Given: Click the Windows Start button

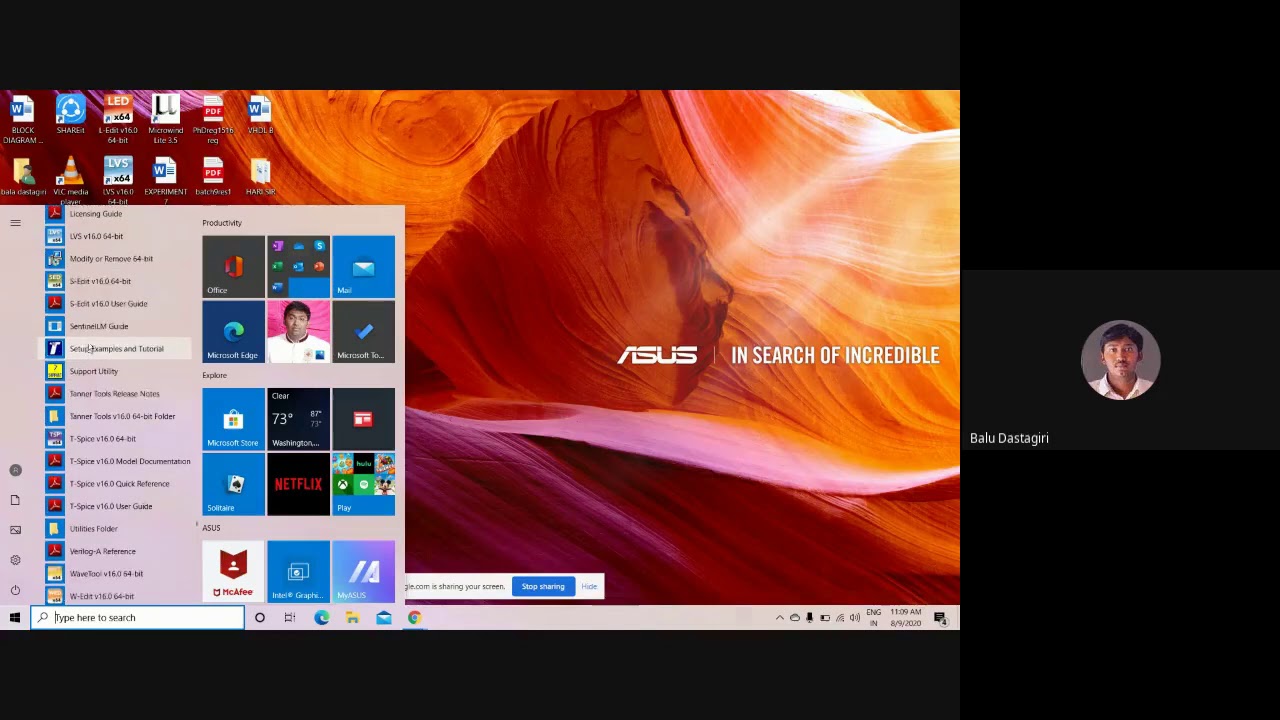Looking at the screenshot, I should pos(15,618).
